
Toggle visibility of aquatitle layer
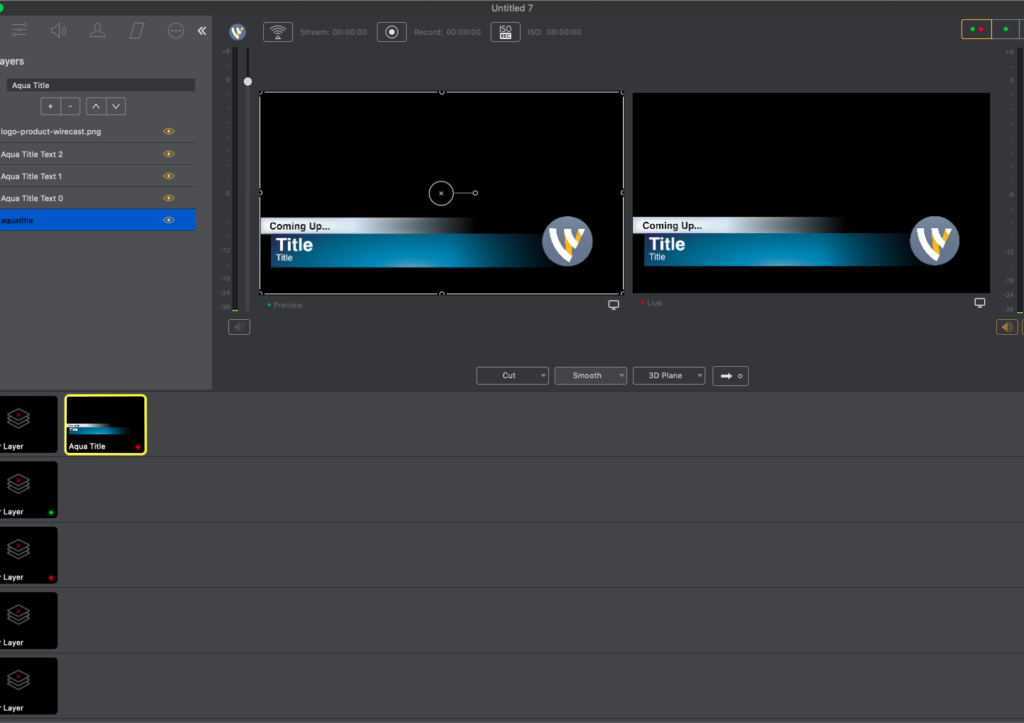click(x=168, y=220)
